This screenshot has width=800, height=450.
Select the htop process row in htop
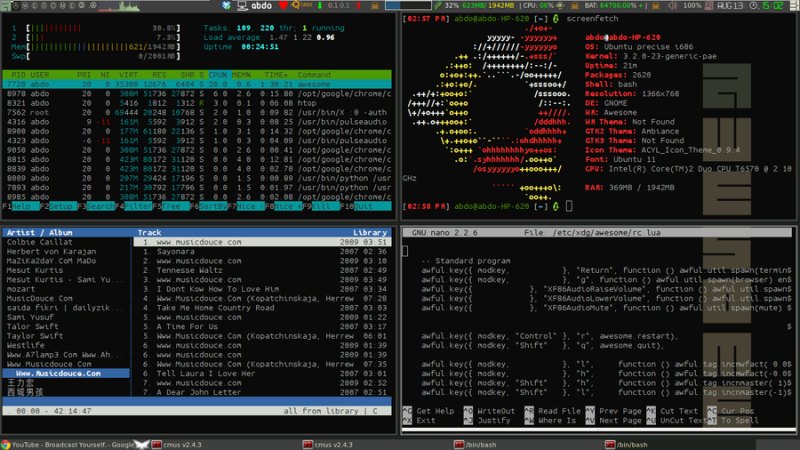(197, 103)
